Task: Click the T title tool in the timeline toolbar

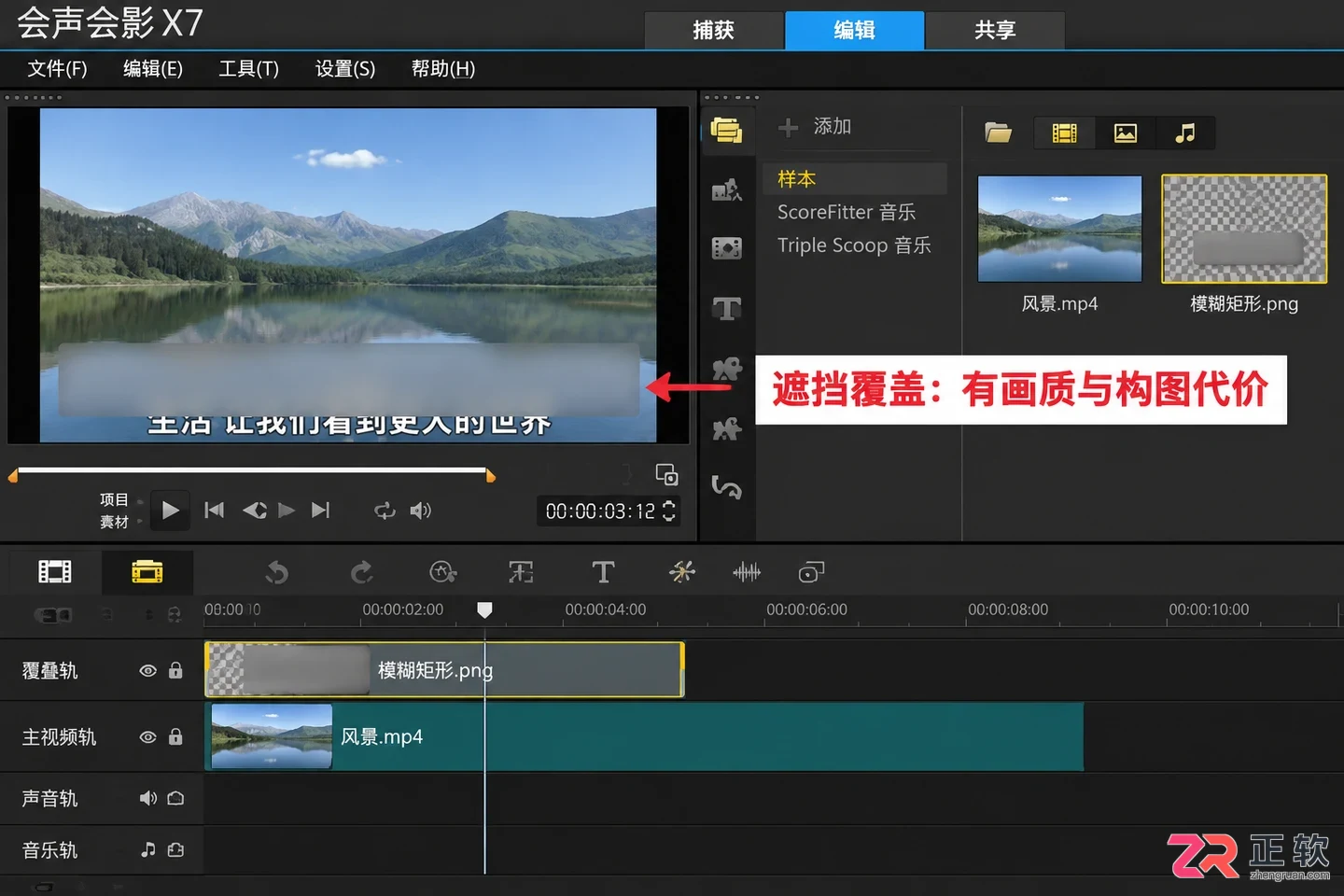Action: [x=603, y=572]
